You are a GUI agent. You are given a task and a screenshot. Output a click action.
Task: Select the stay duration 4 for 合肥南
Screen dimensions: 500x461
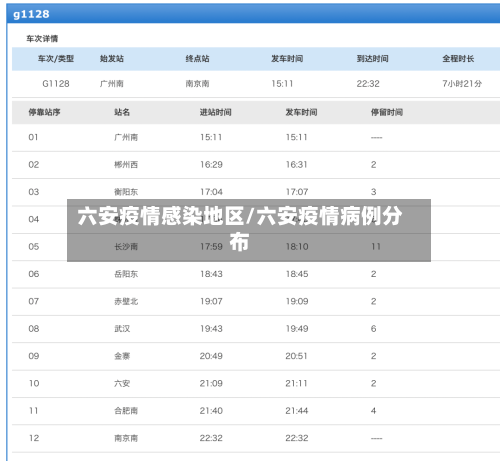coord(374,411)
